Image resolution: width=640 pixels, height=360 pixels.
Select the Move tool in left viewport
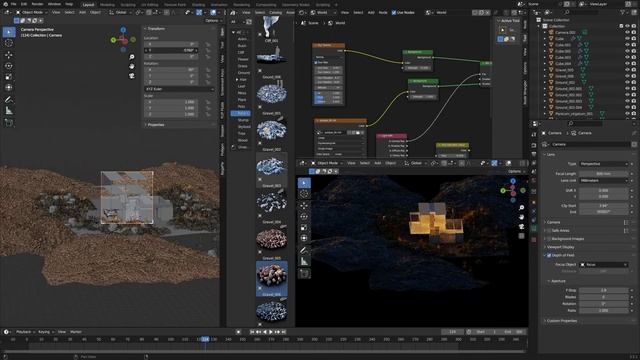(x=9, y=55)
